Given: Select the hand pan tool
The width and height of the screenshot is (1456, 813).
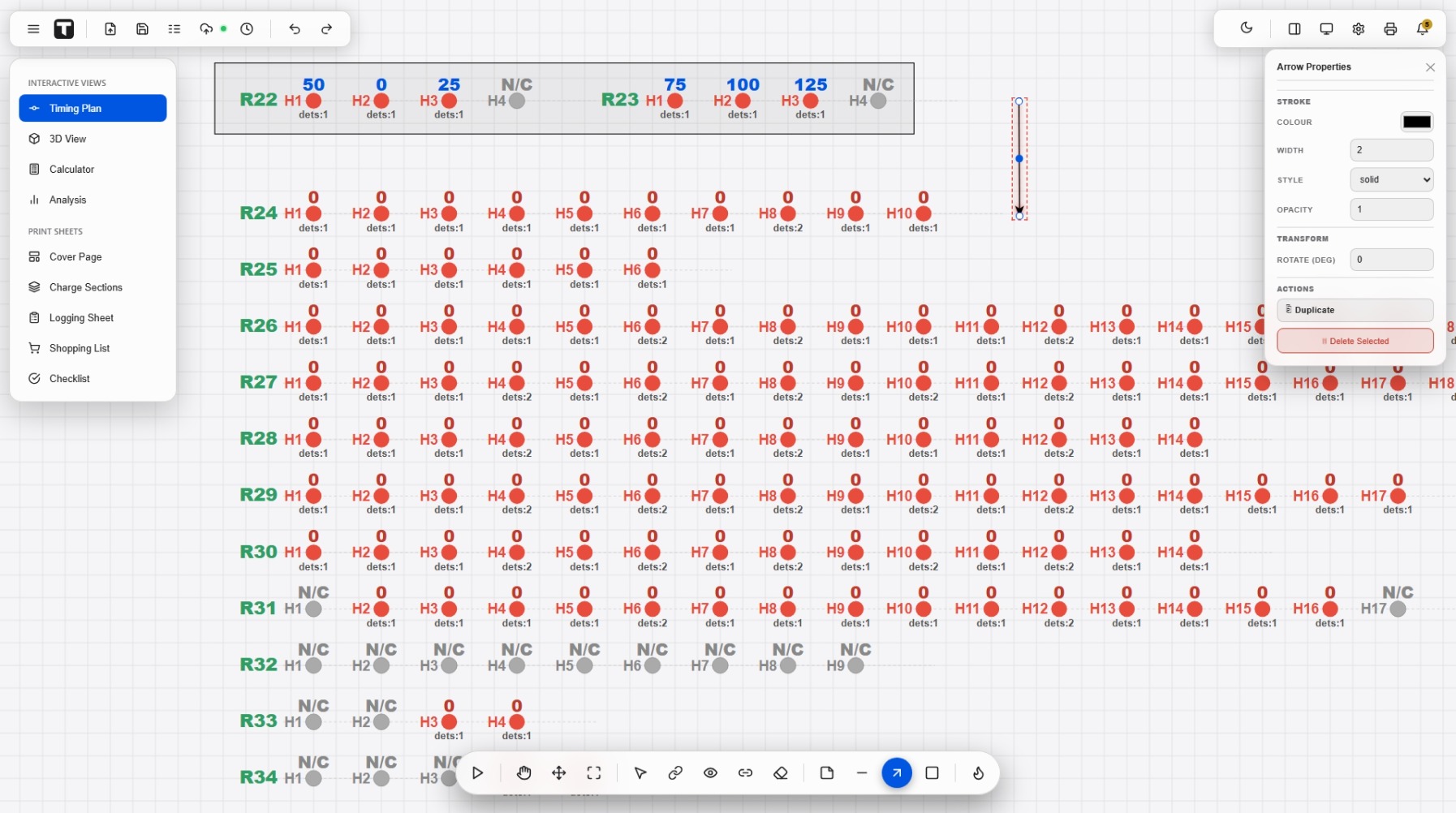Looking at the screenshot, I should 523,773.
